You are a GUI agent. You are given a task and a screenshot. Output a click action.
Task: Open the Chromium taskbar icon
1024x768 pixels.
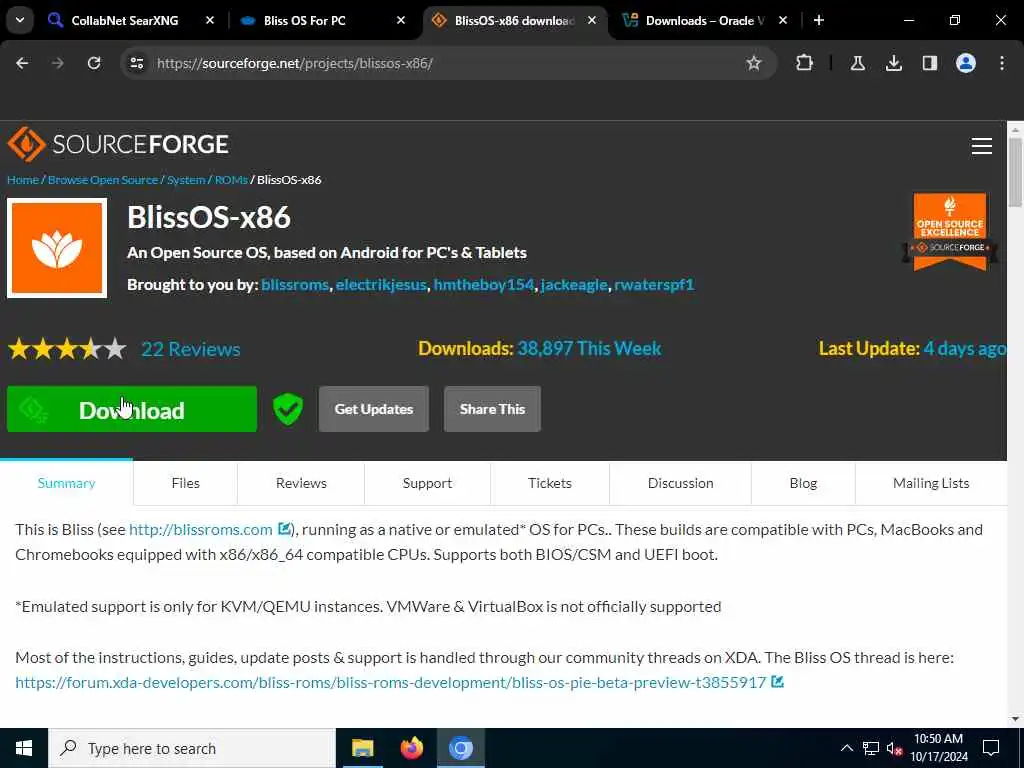(x=460, y=748)
